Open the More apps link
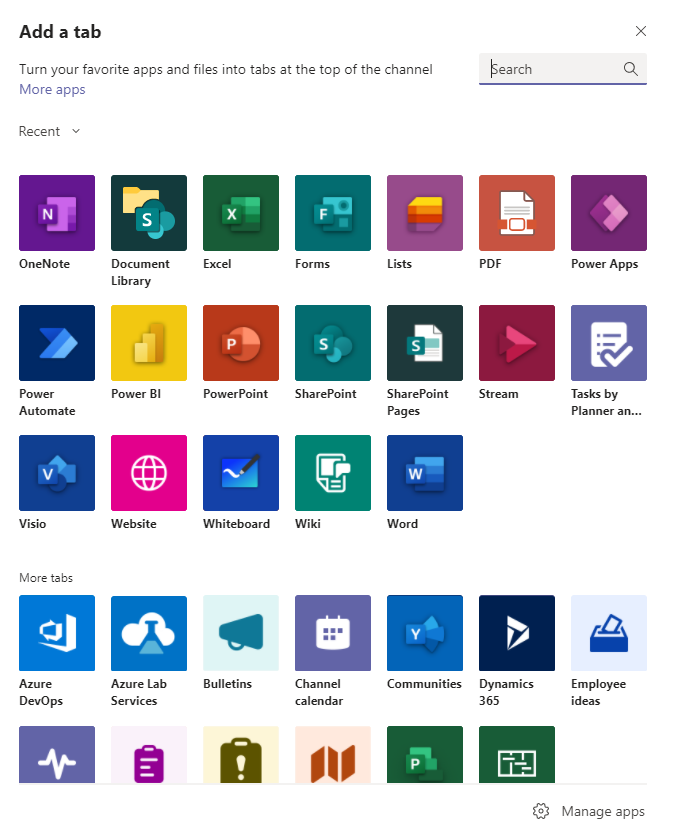Viewport: 673px width, 833px height. click(52, 89)
